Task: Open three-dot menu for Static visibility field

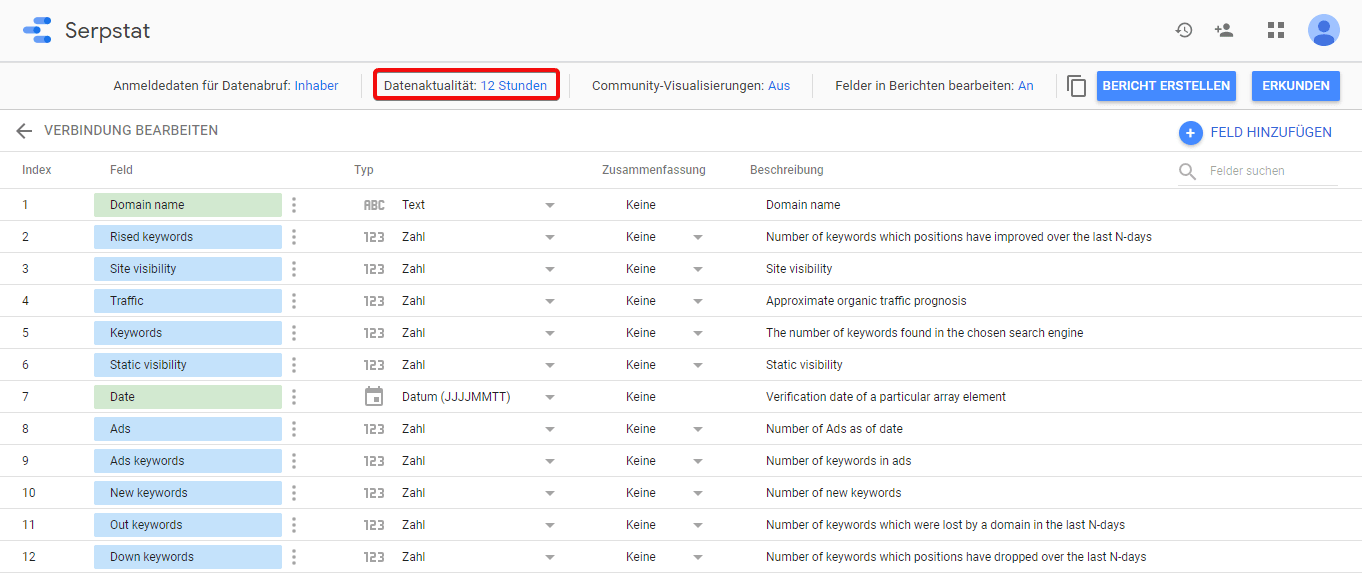Action: tap(294, 365)
